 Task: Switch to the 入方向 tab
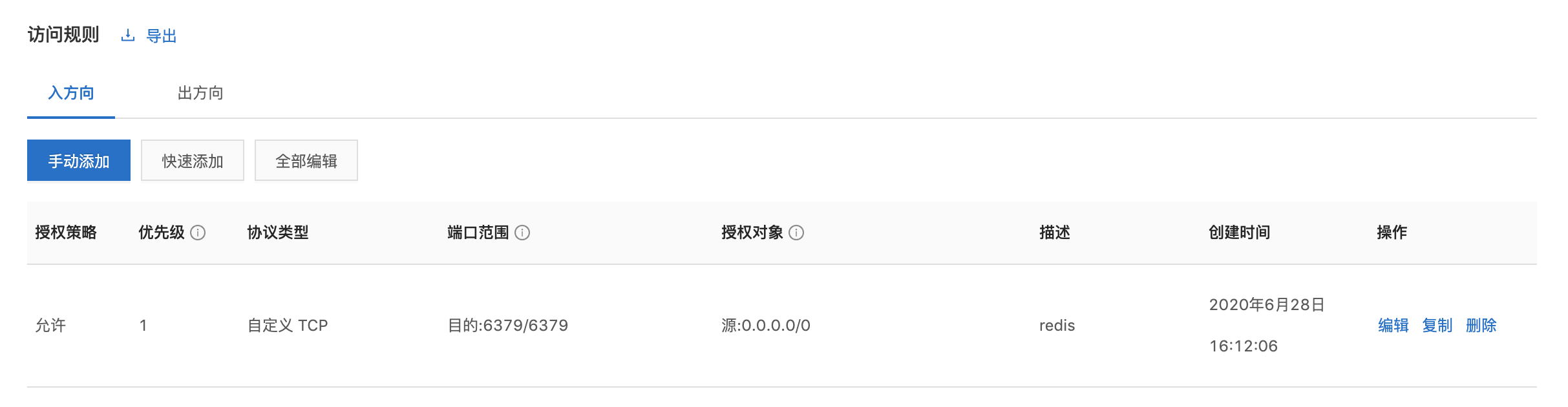tap(71, 94)
